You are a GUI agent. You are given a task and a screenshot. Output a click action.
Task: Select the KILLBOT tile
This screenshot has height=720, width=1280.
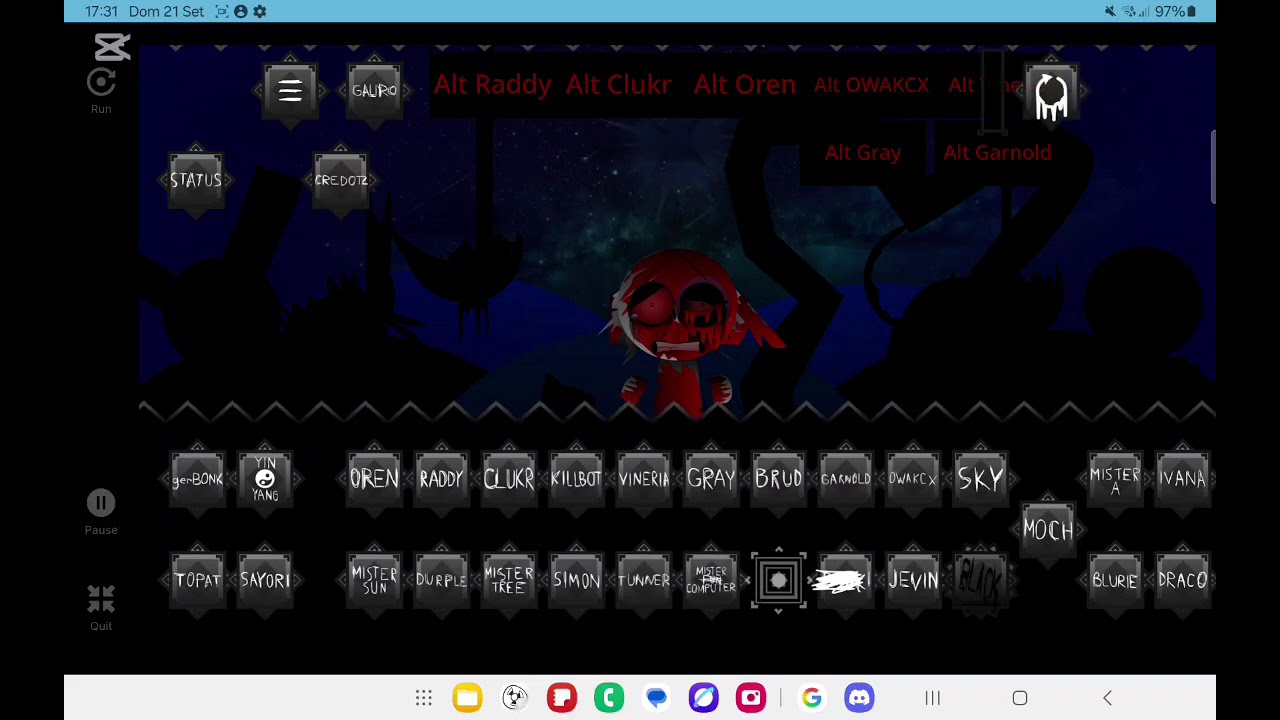tap(576, 479)
